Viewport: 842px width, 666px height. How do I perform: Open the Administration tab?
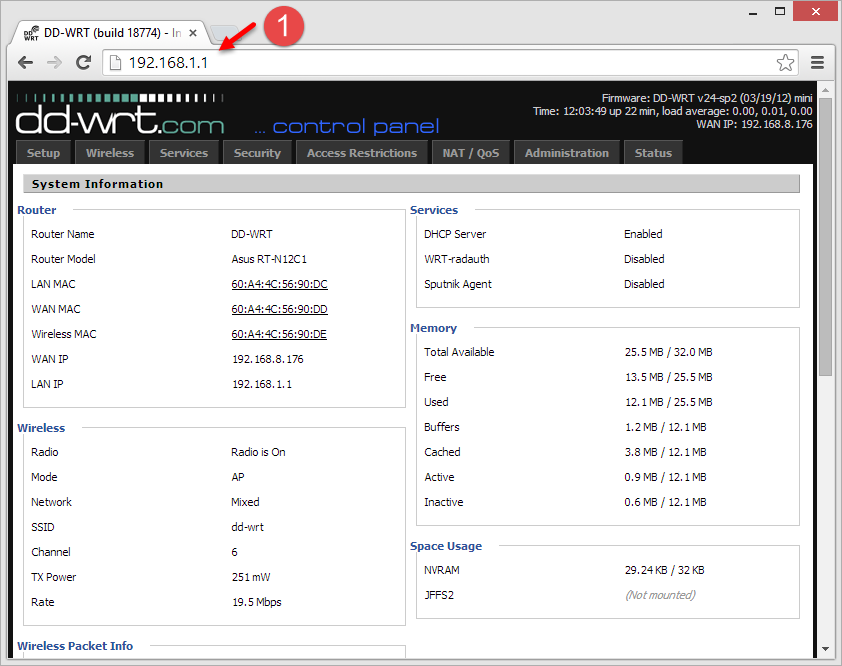pos(567,153)
